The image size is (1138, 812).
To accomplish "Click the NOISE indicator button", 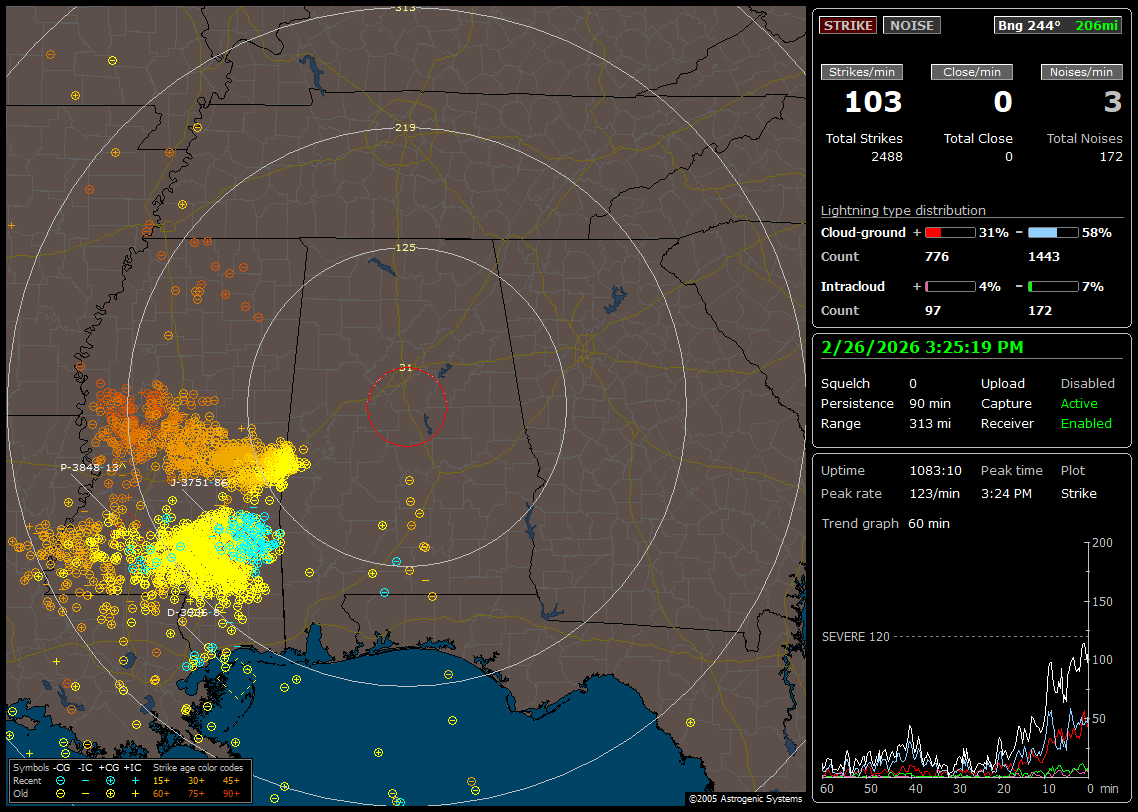I will pos(911,25).
